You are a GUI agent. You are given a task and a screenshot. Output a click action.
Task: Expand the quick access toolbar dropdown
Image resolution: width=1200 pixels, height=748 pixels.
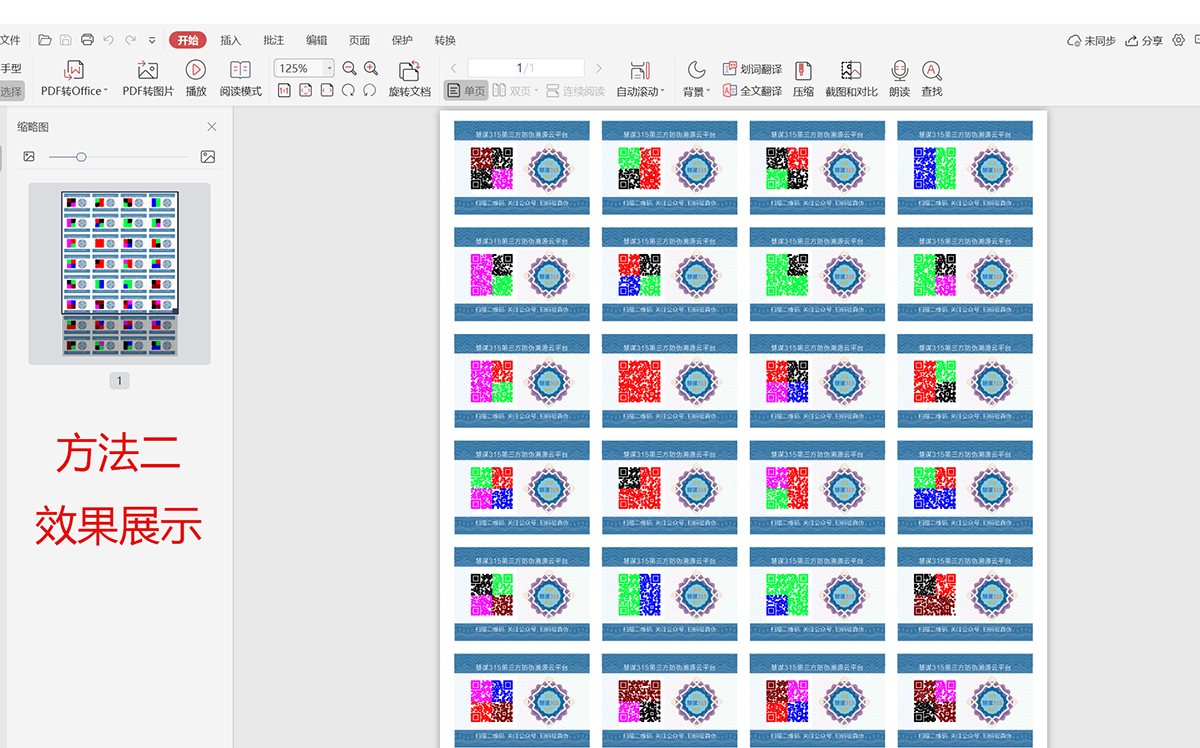[x=152, y=40]
